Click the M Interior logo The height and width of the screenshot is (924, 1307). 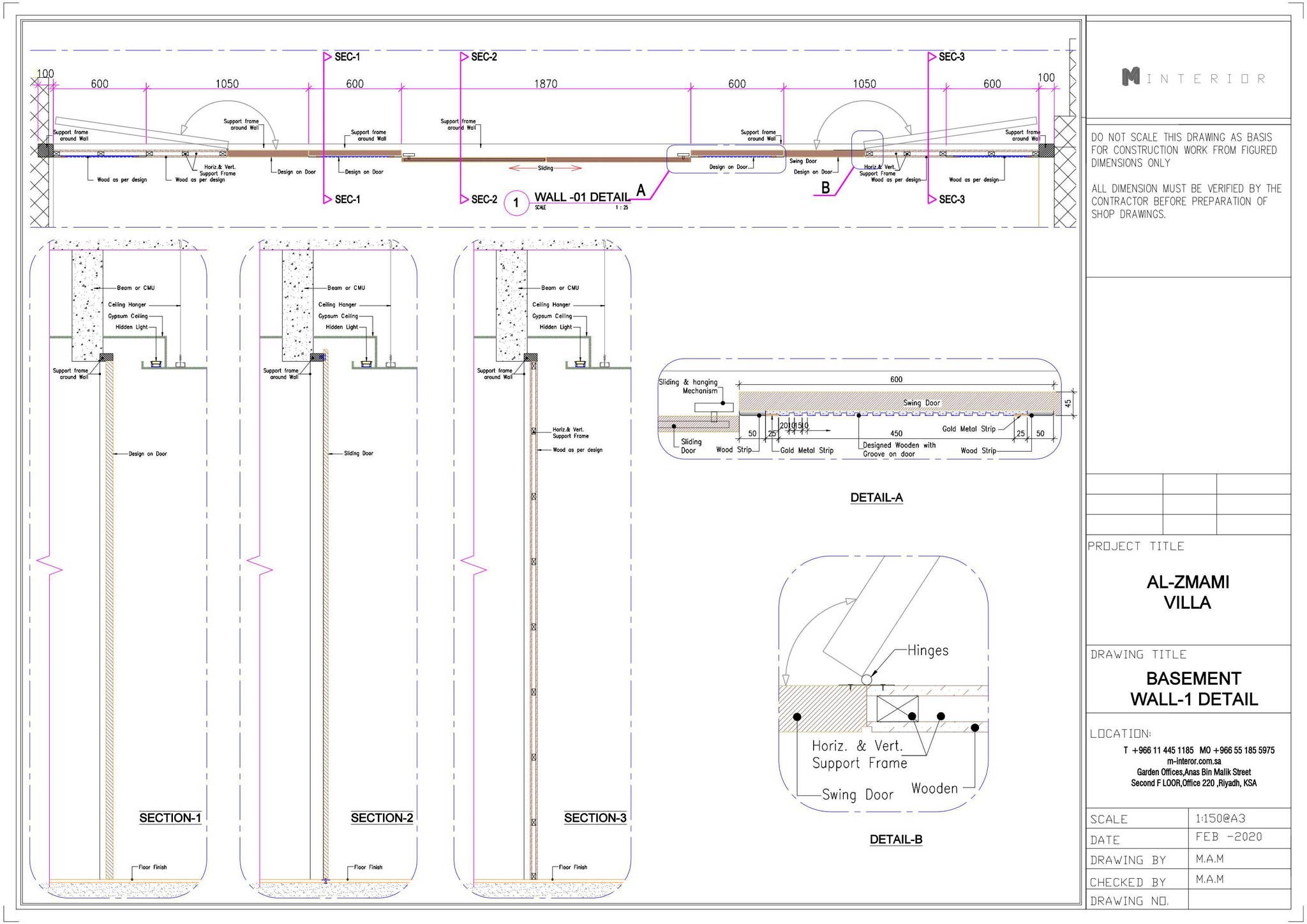(1193, 78)
